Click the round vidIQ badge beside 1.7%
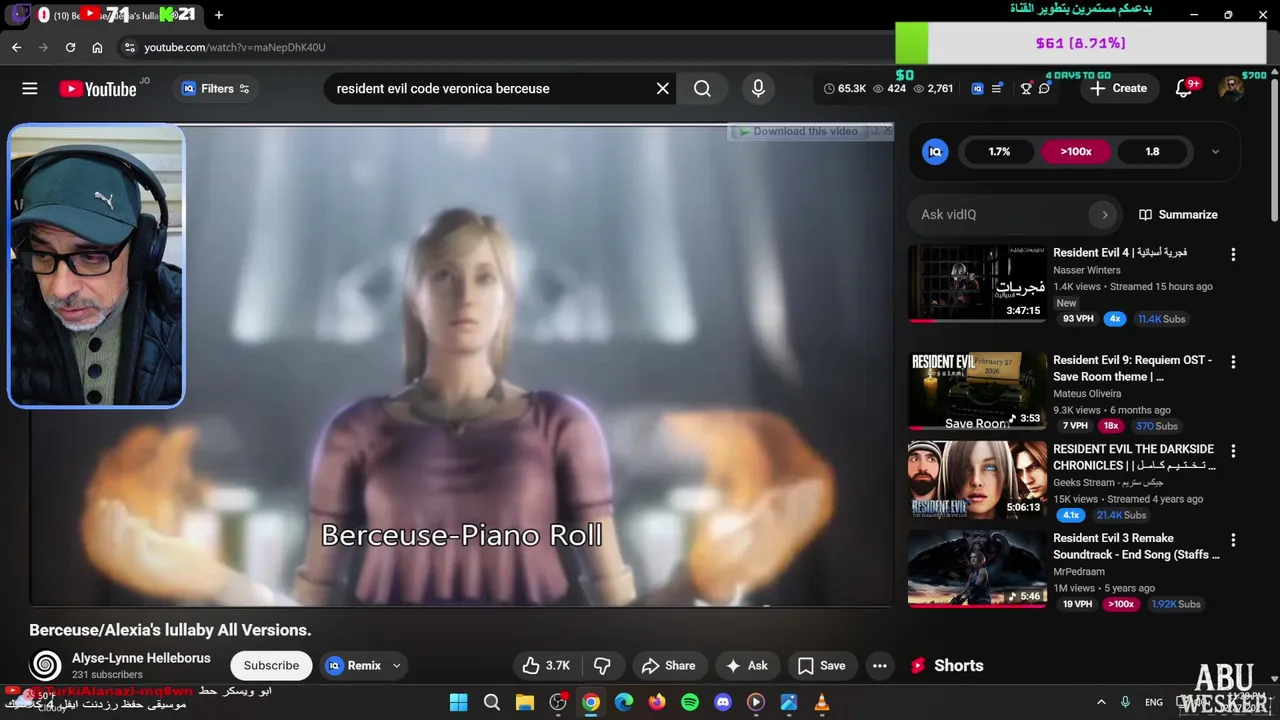1280x720 pixels. 935,152
